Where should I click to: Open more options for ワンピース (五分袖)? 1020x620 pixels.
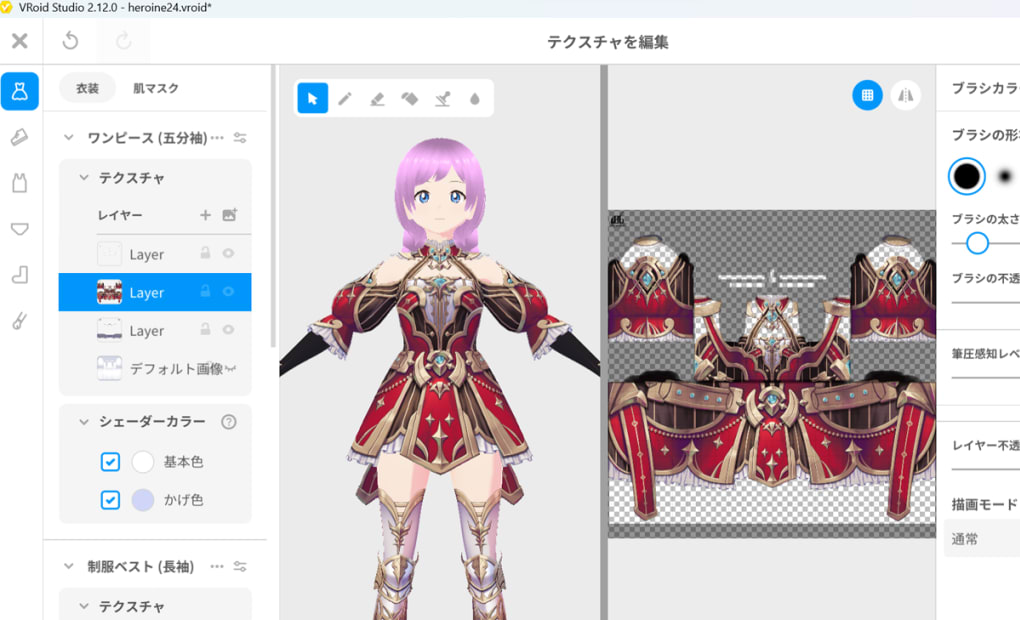point(217,137)
